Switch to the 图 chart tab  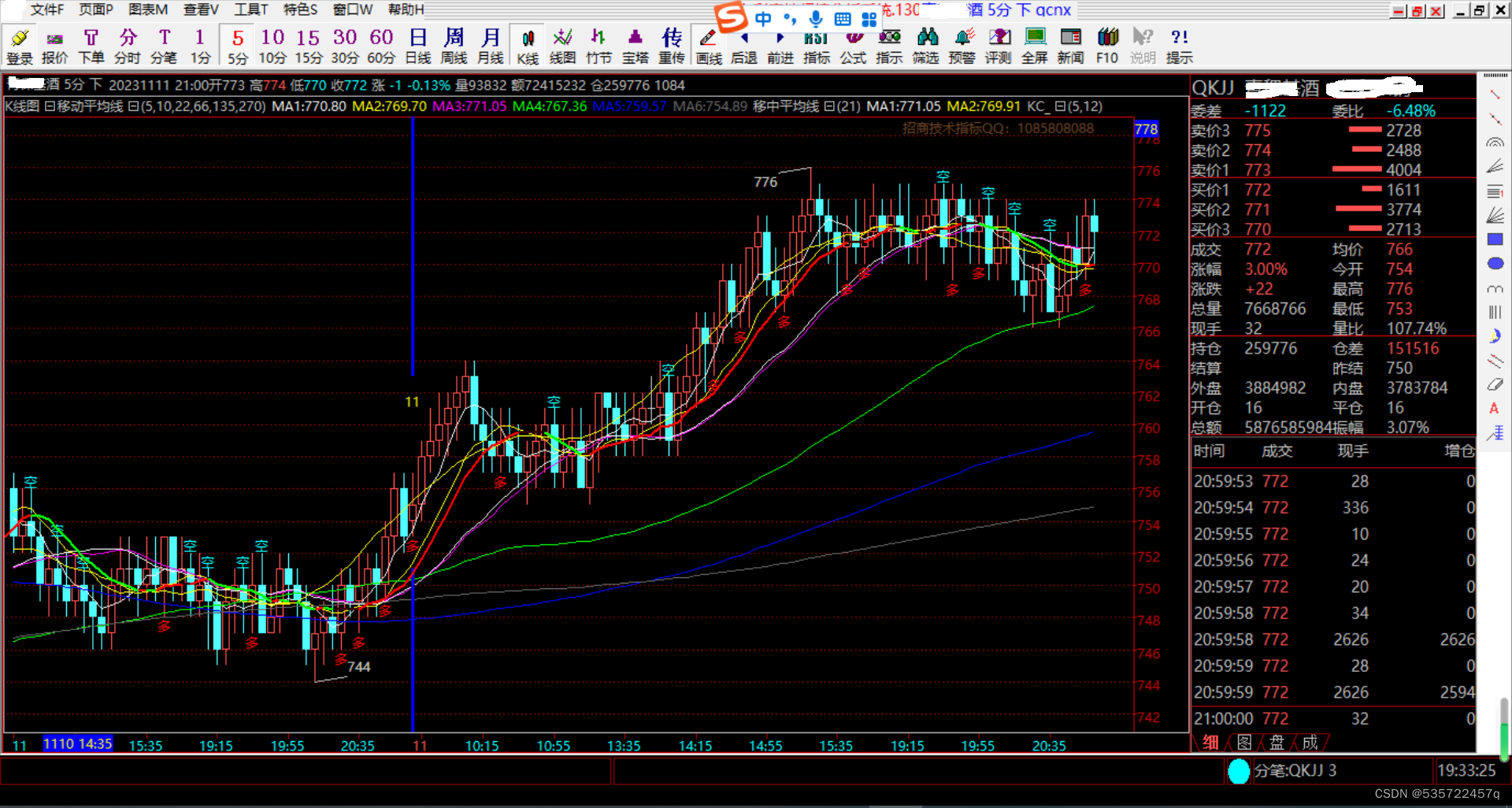[x=1244, y=742]
